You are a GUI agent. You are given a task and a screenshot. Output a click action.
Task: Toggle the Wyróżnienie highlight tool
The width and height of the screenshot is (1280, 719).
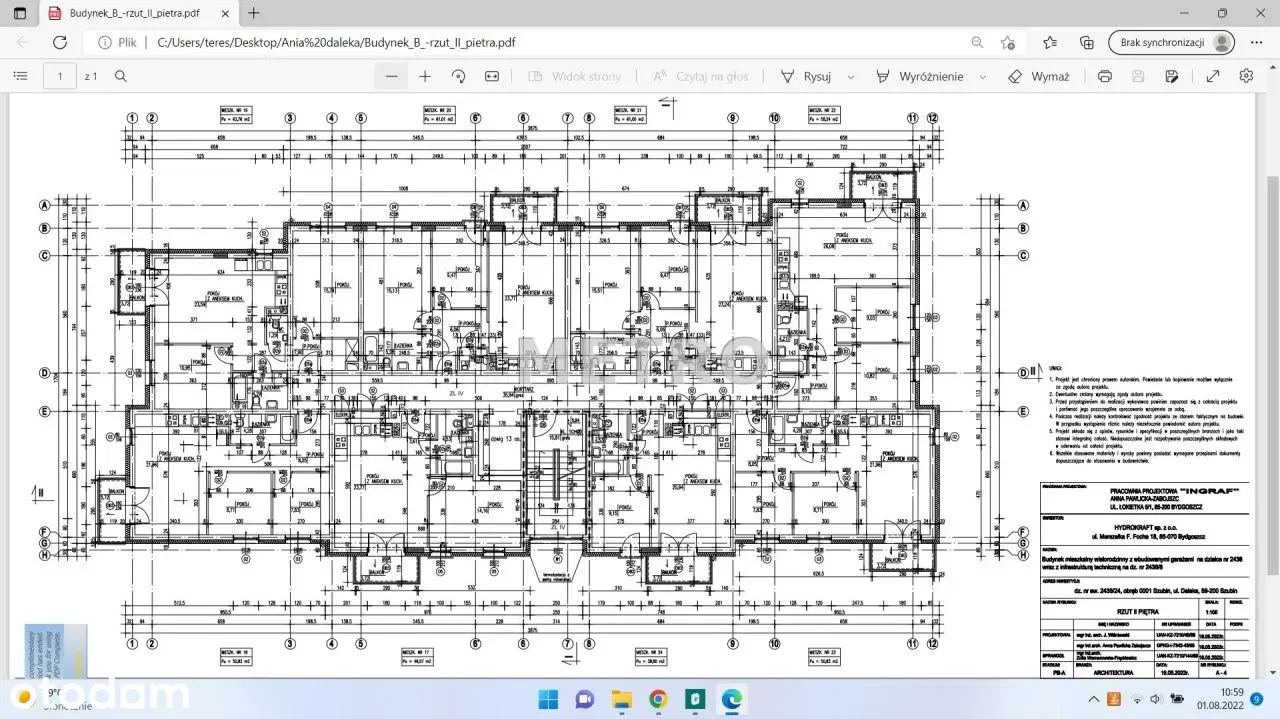(x=919, y=76)
